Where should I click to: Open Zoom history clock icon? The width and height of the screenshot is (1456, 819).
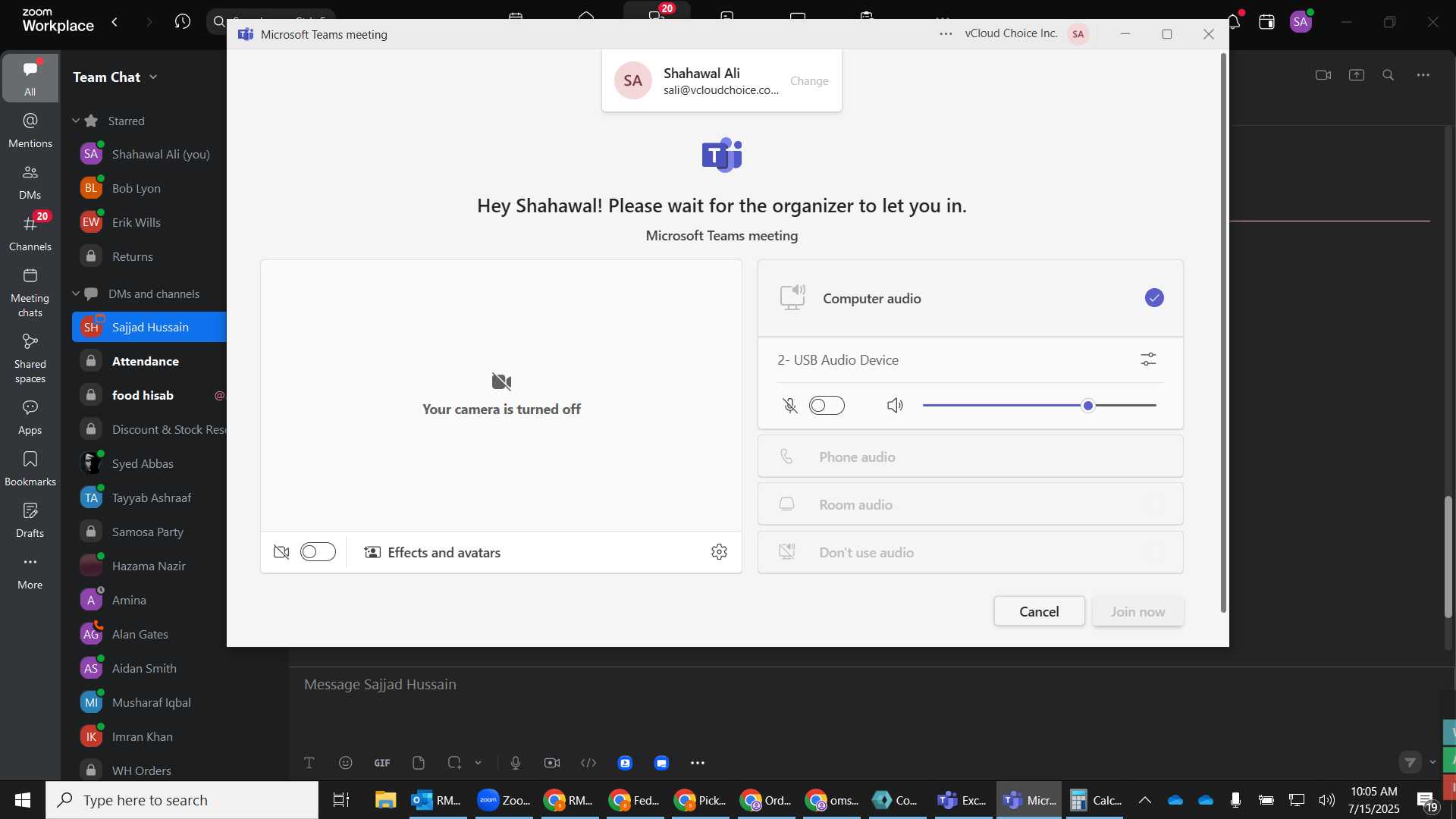[182, 22]
